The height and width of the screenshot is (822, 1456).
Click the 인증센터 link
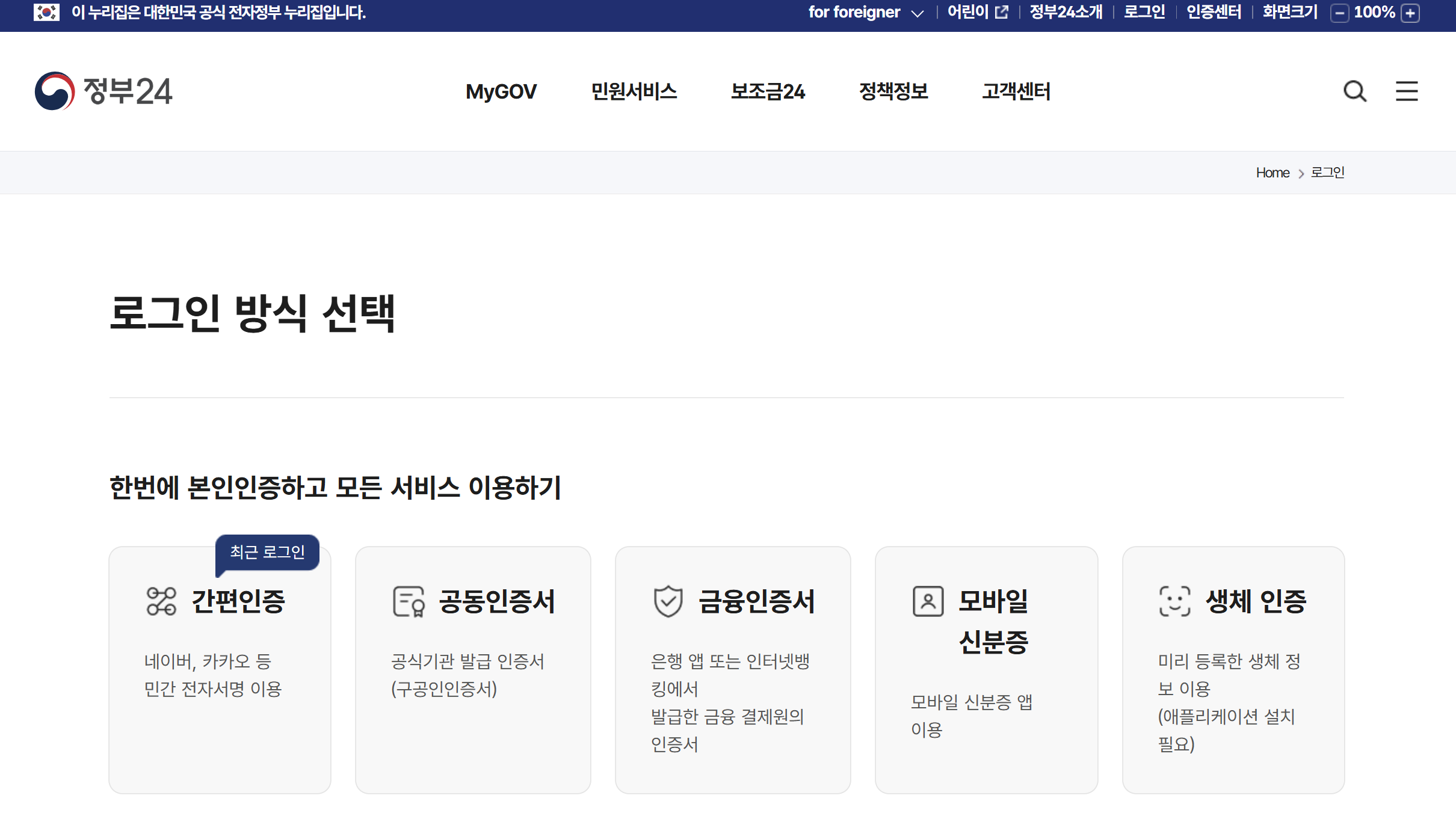(x=1214, y=13)
